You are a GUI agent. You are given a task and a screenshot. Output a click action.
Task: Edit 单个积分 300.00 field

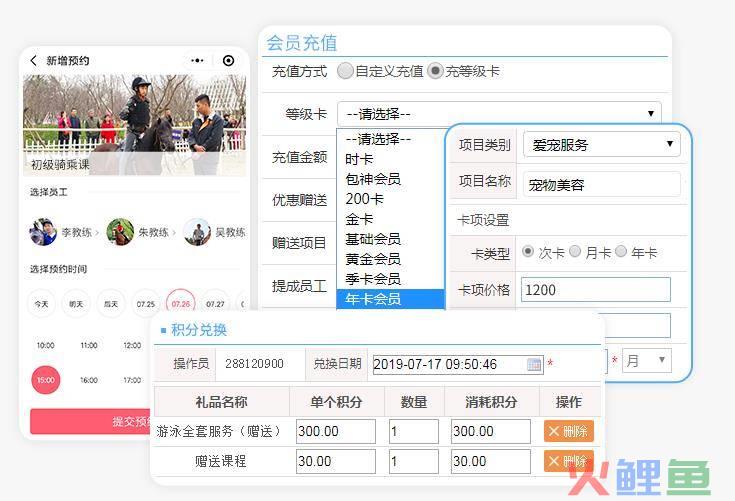click(336, 431)
